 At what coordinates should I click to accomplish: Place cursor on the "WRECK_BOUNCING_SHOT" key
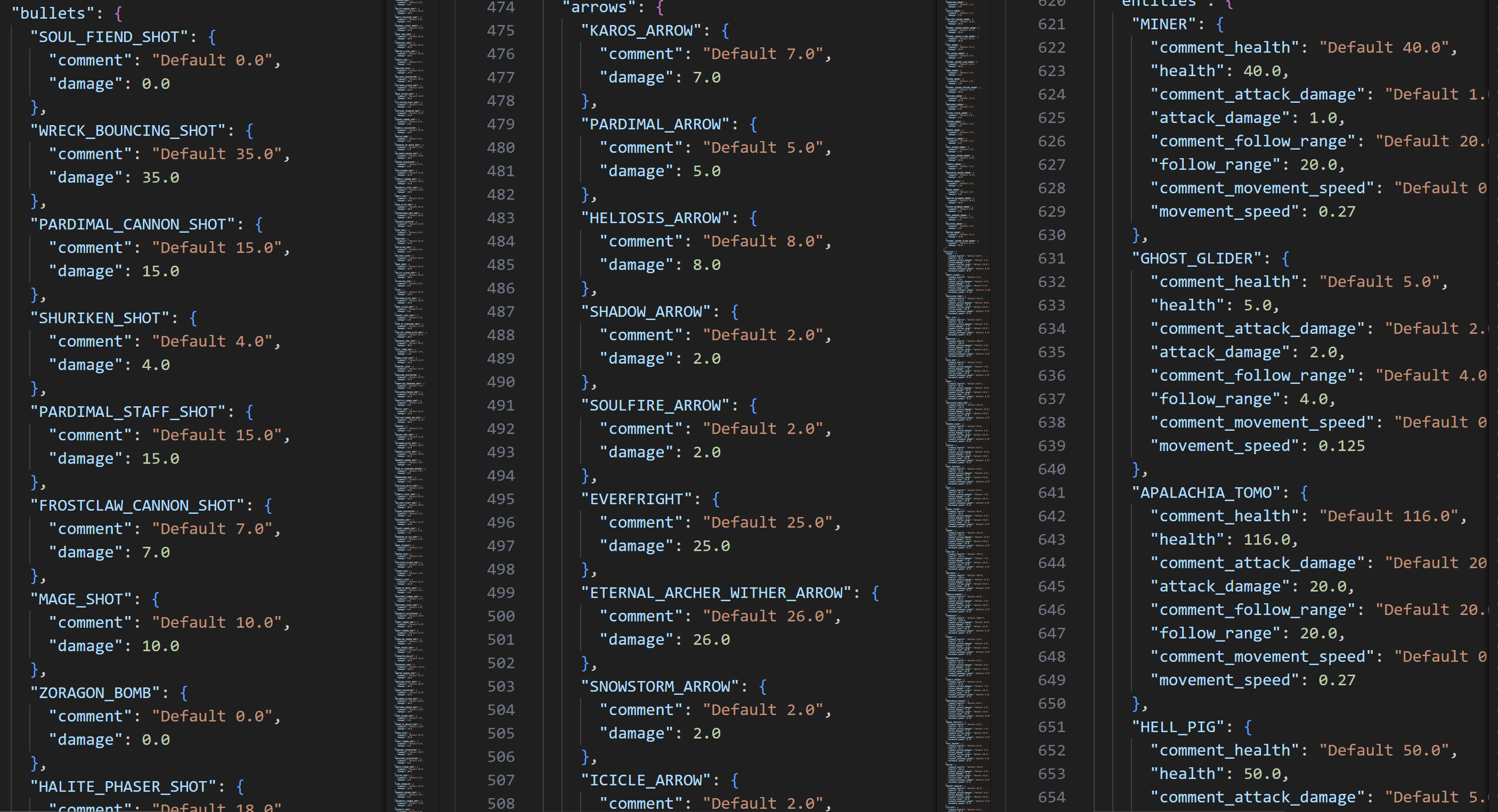(127, 130)
